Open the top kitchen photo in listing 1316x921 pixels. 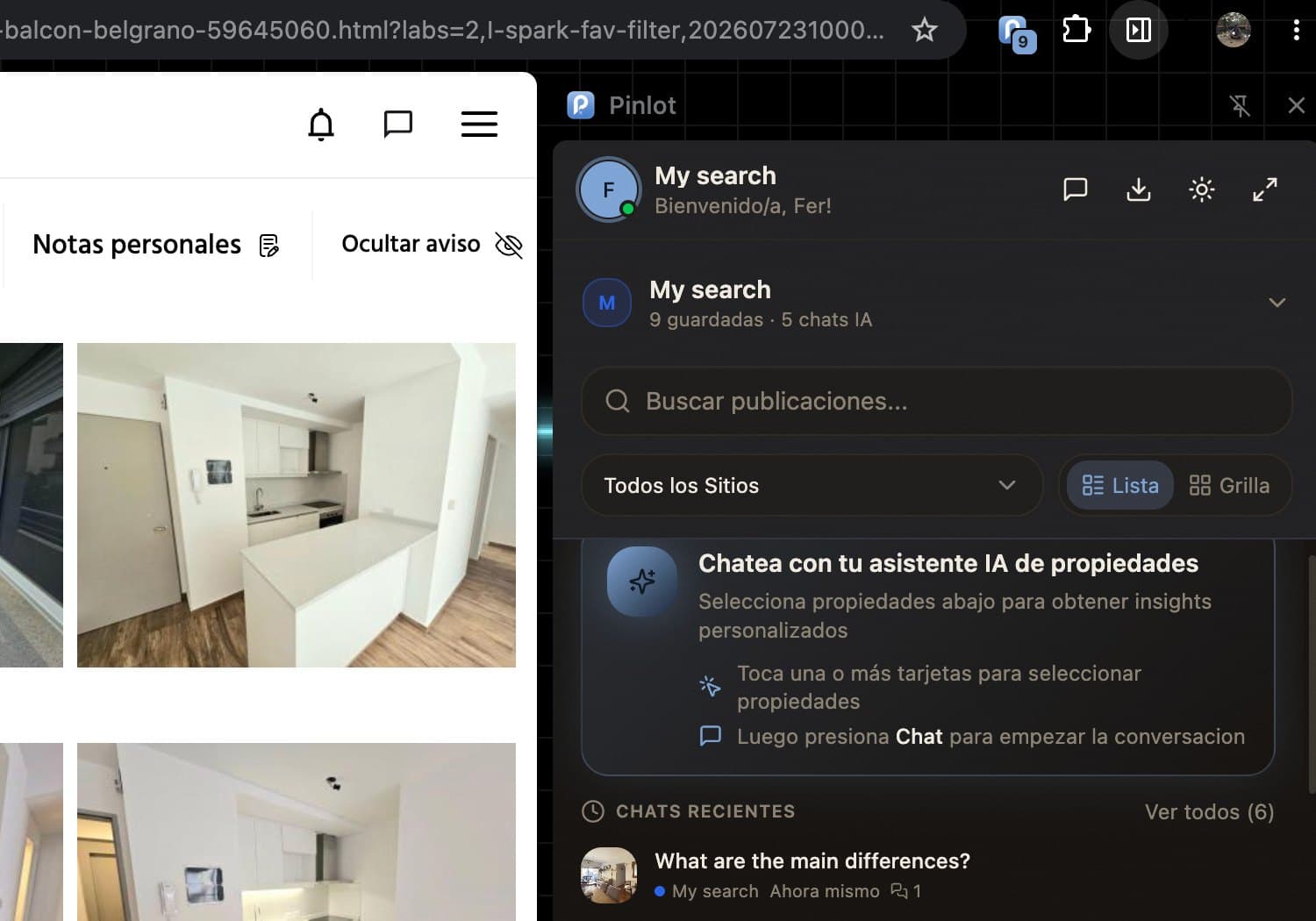tap(297, 505)
